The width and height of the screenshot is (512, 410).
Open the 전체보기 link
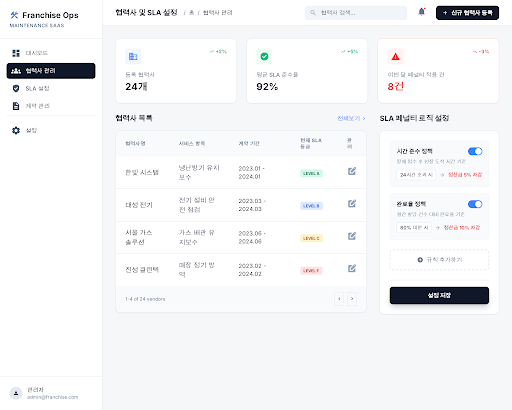[351, 118]
